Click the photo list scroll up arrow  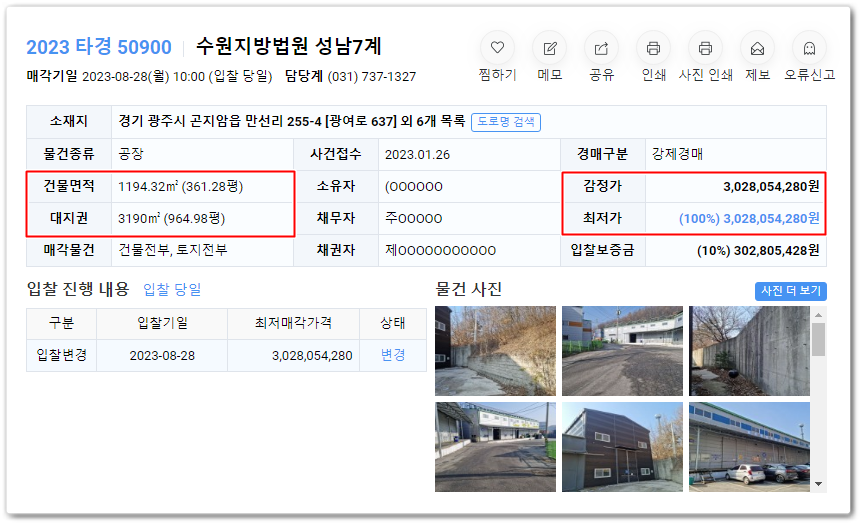[x=818, y=315]
